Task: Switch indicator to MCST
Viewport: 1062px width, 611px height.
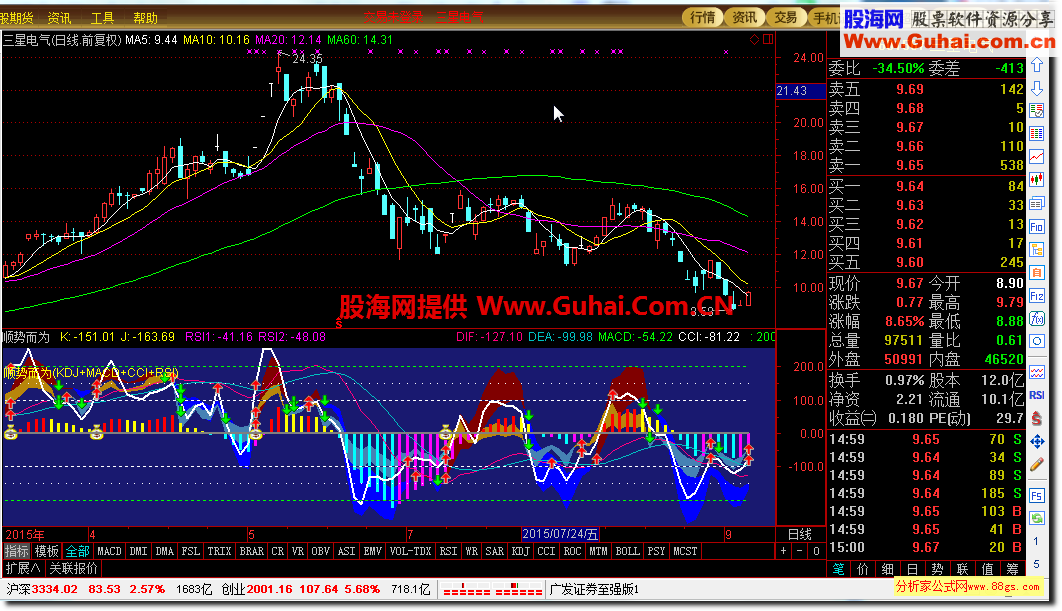Action: pos(685,551)
